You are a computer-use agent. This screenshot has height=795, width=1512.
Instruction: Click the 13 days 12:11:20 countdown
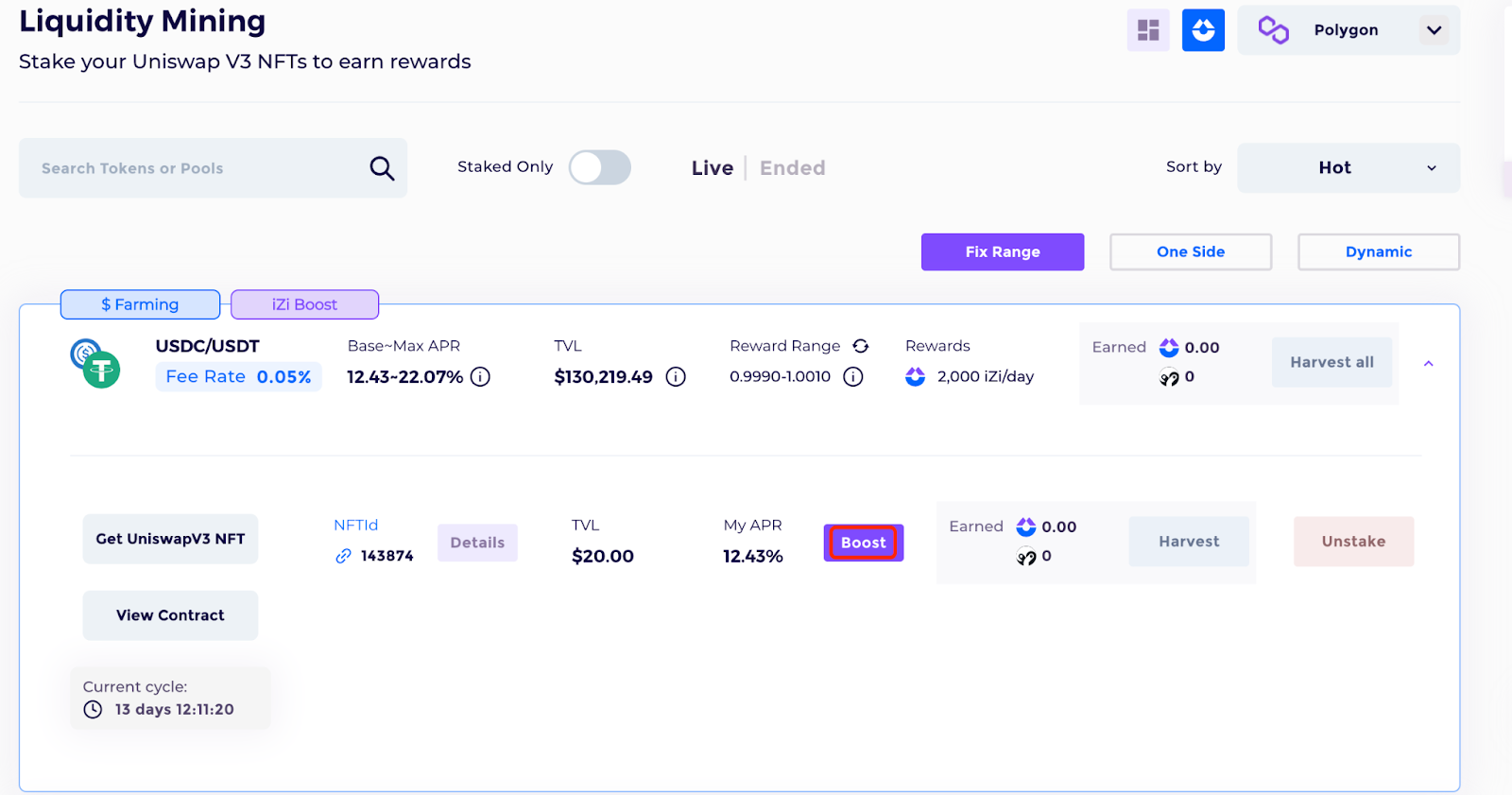coord(175,710)
